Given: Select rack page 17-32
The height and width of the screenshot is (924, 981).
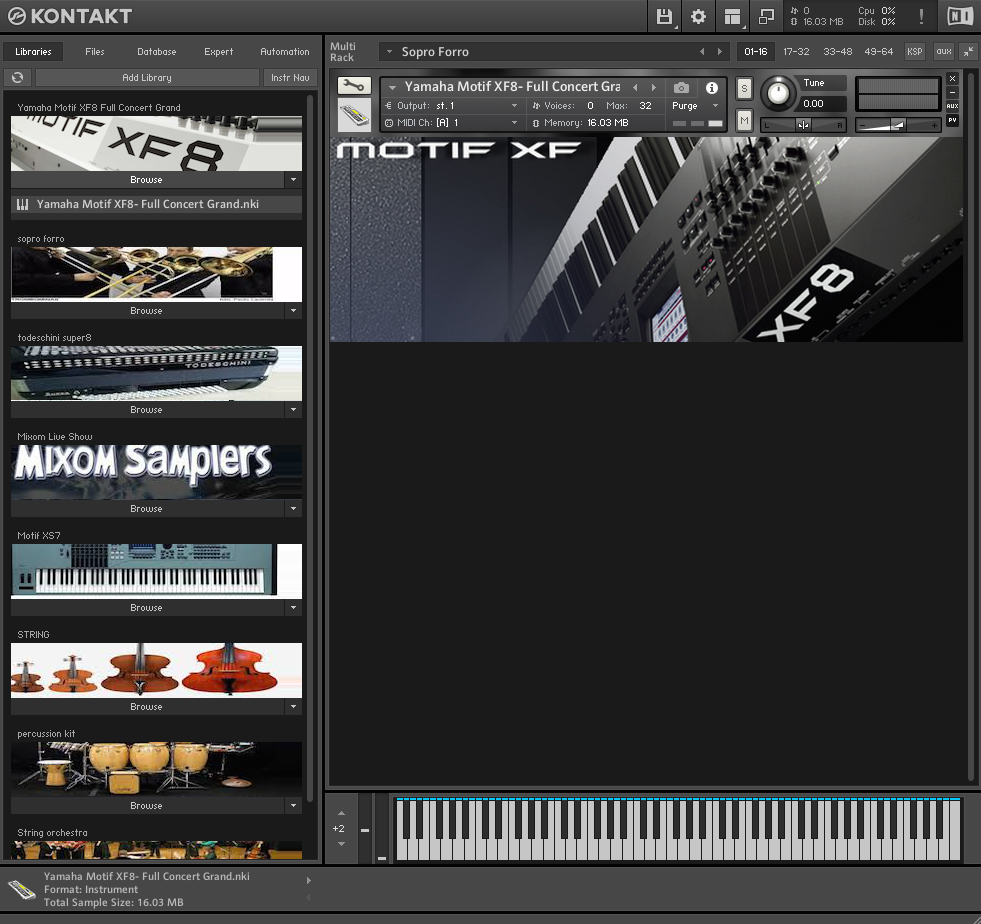Looking at the screenshot, I should point(796,52).
